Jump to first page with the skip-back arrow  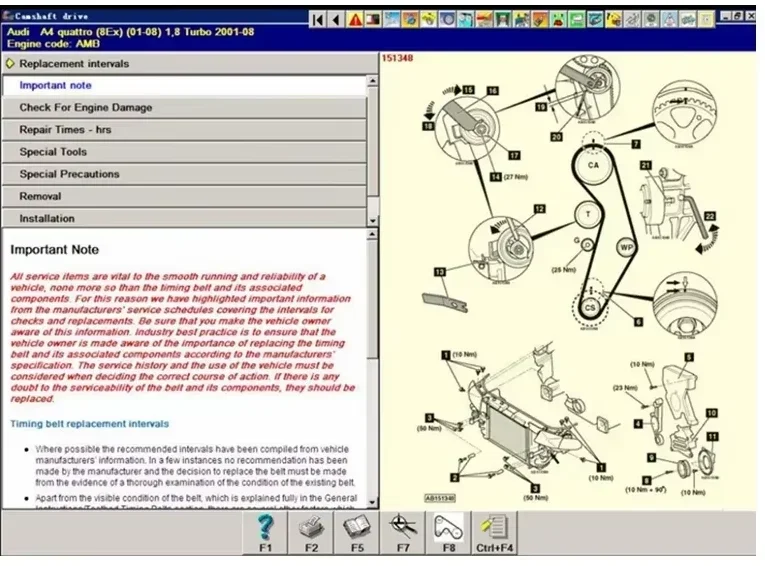pos(318,20)
